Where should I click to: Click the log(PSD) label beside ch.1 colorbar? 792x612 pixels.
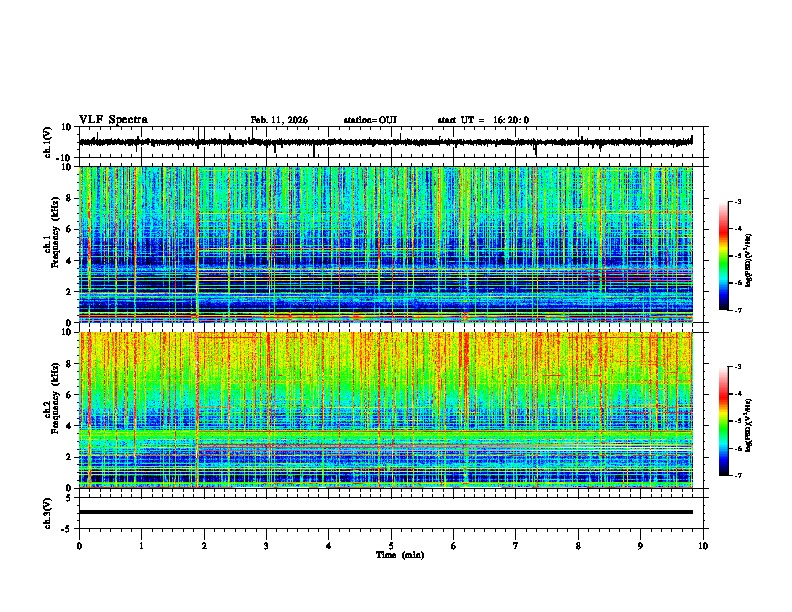click(748, 260)
